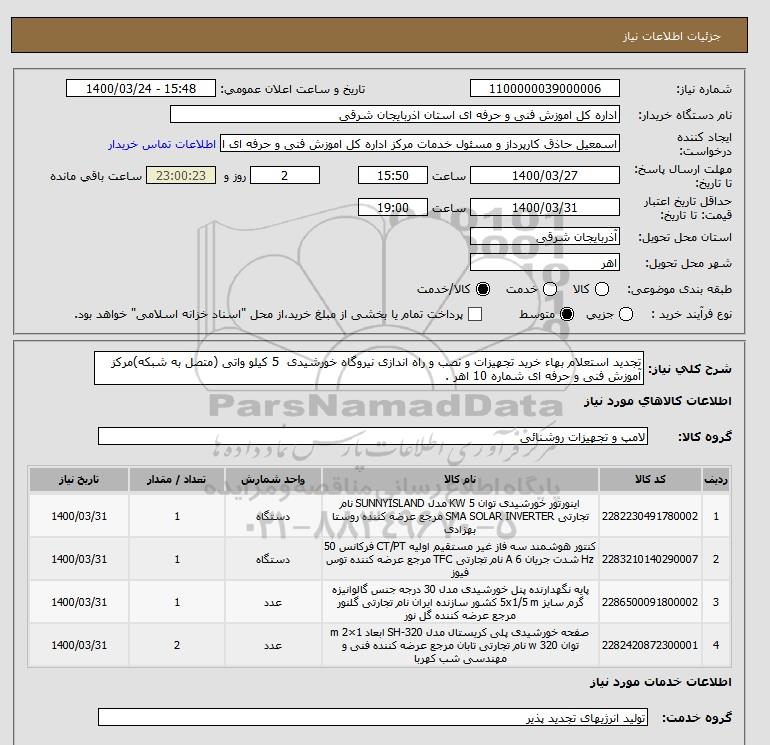Screen dimensions: 770x745
Task: Select the خدمت radio button
Action: [550, 289]
